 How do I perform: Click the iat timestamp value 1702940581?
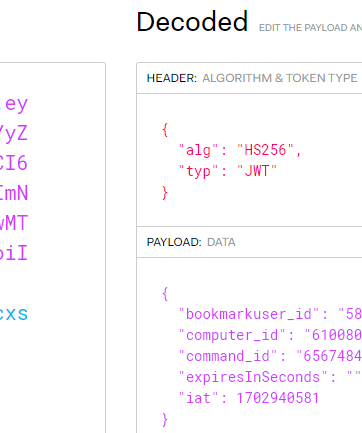pos(278,398)
